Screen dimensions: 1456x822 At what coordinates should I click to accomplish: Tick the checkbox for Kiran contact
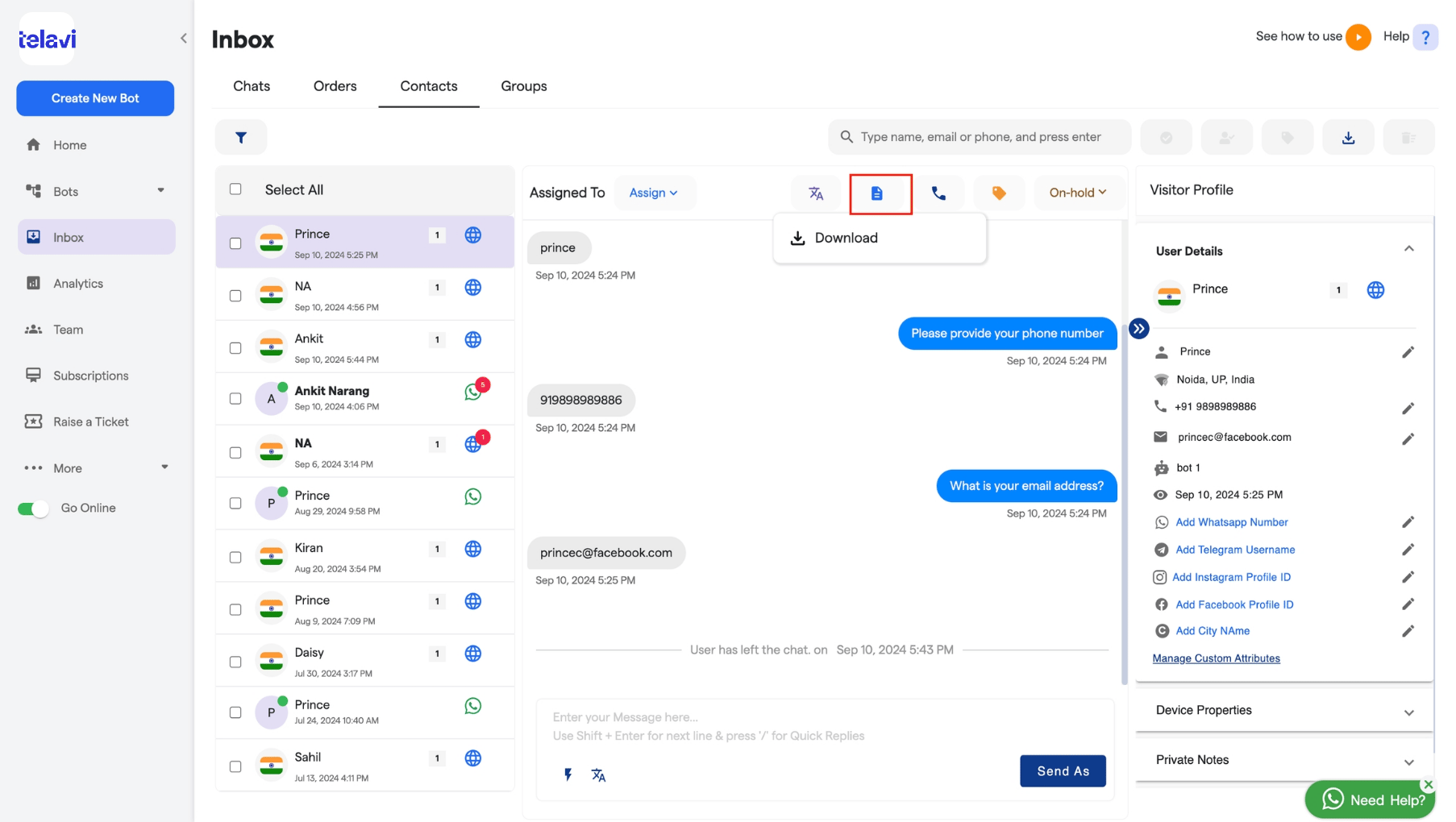coord(235,557)
